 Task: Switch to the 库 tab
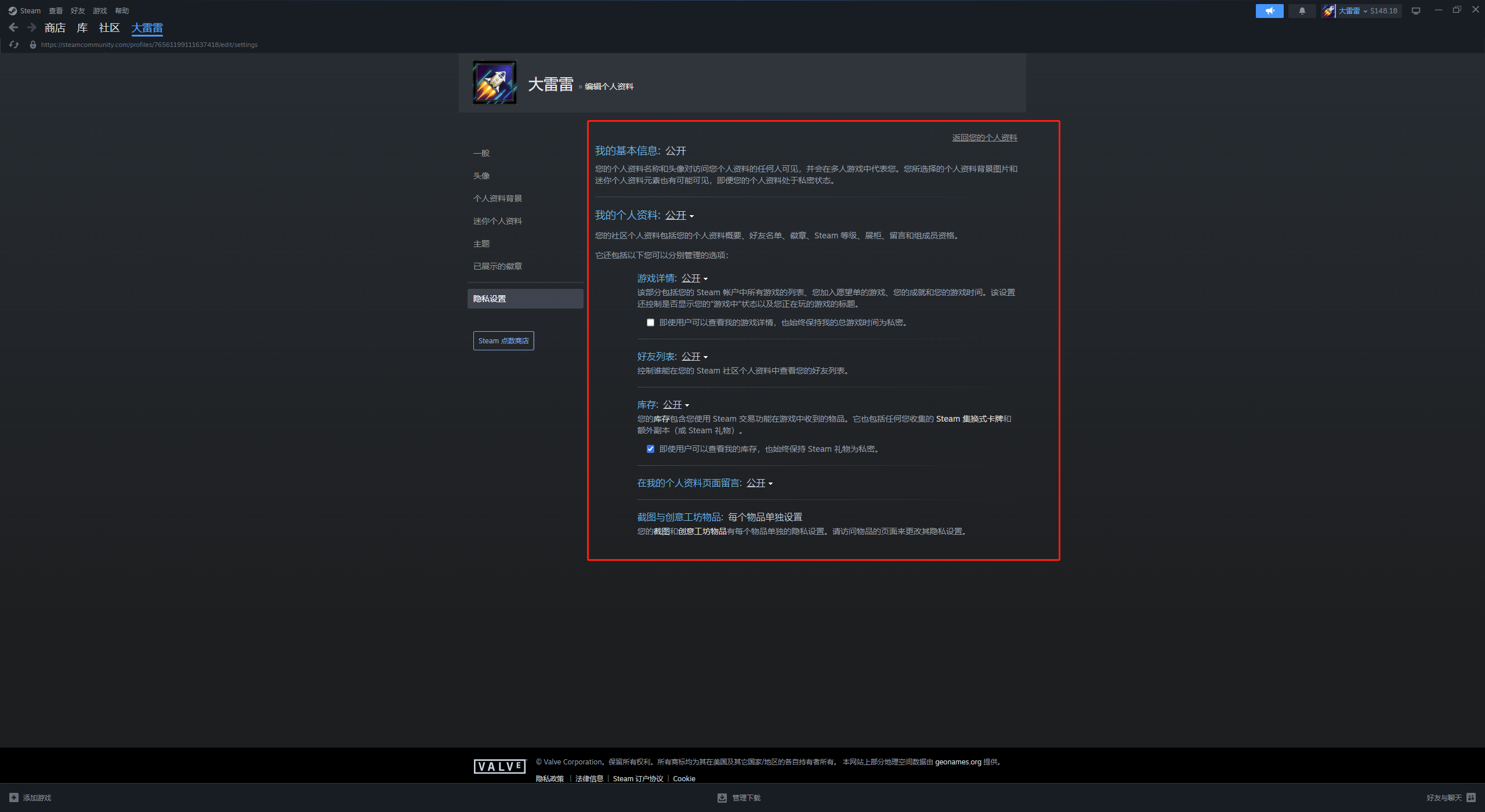(82, 28)
